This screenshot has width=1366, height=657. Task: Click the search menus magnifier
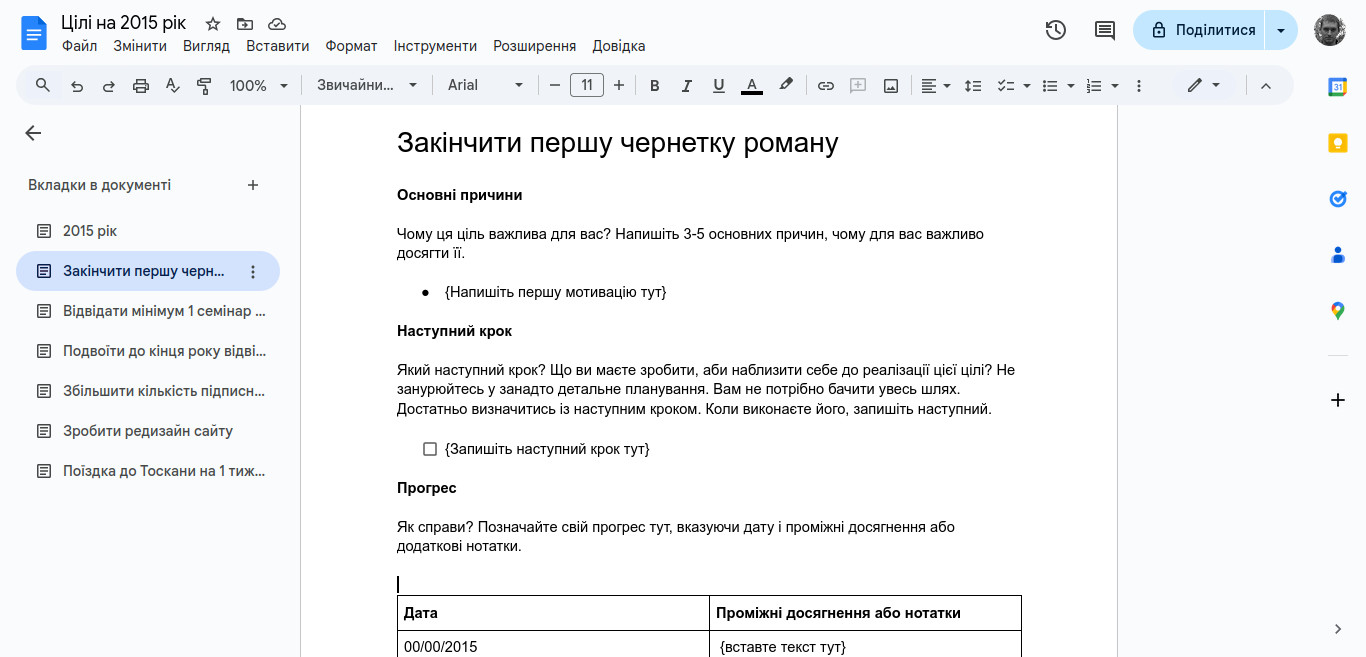[x=43, y=85]
